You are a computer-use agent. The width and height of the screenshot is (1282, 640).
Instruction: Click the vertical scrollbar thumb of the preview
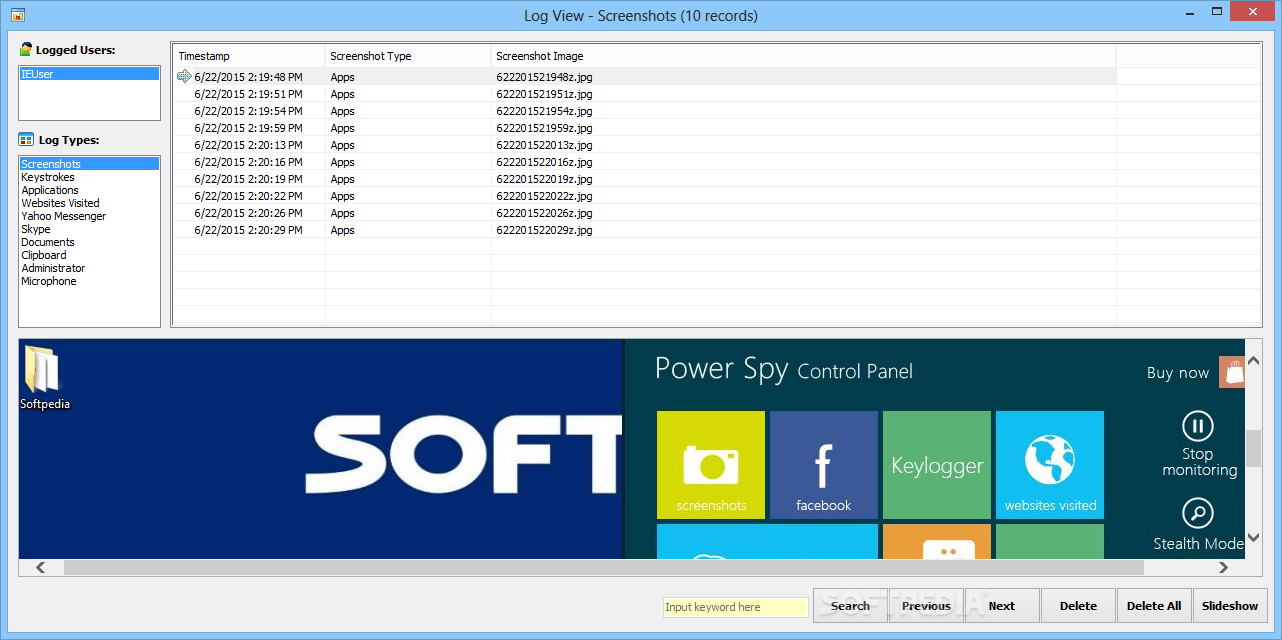point(1253,448)
